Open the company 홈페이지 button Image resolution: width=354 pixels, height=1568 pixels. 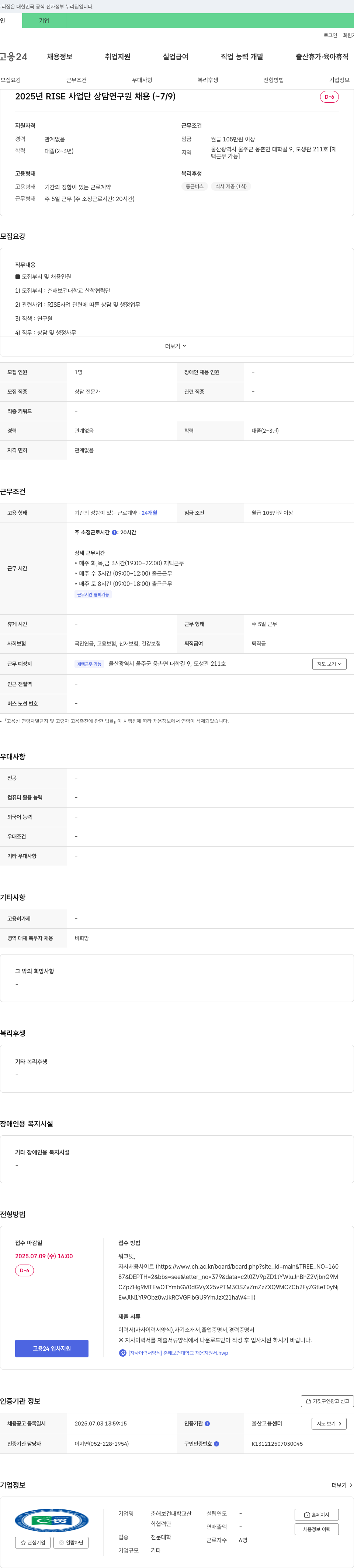316,1515
